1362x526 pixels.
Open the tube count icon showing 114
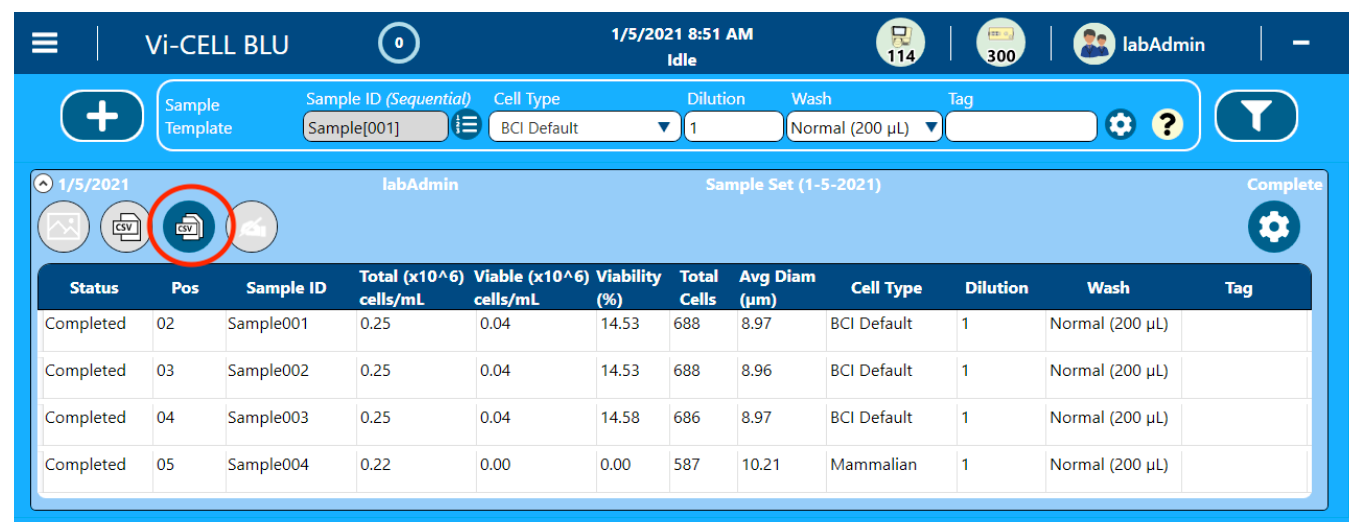pyautogui.click(x=901, y=43)
